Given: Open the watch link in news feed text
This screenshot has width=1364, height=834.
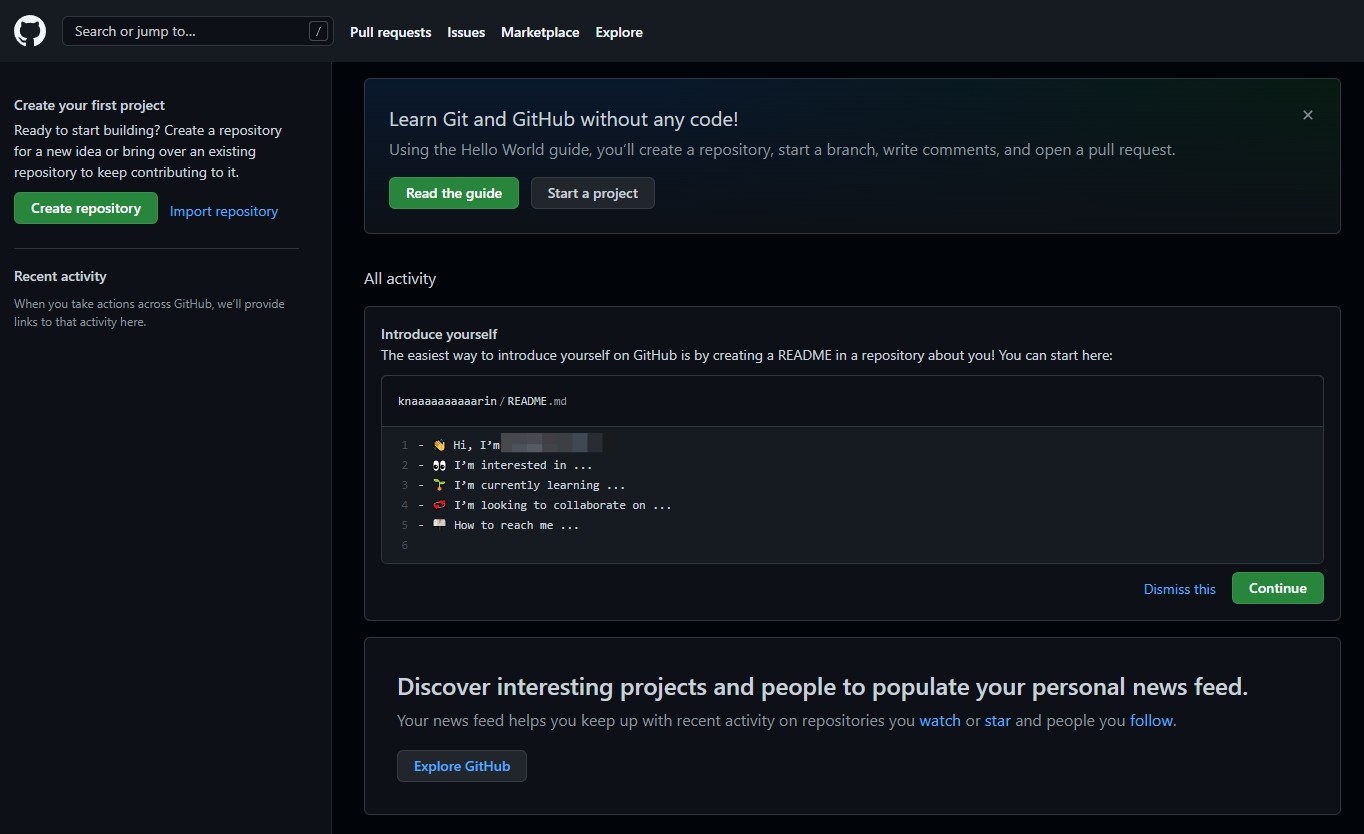Looking at the screenshot, I should pyautogui.click(x=940, y=720).
